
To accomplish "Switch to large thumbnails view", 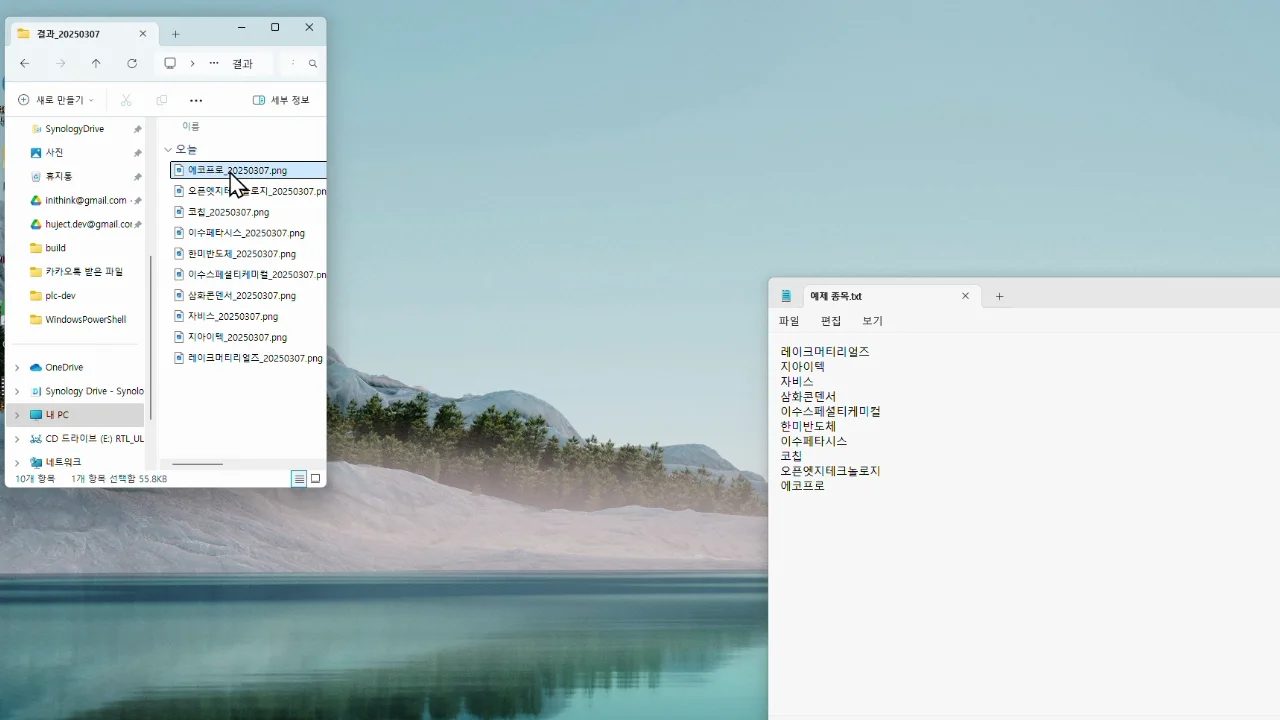I will (x=316, y=479).
